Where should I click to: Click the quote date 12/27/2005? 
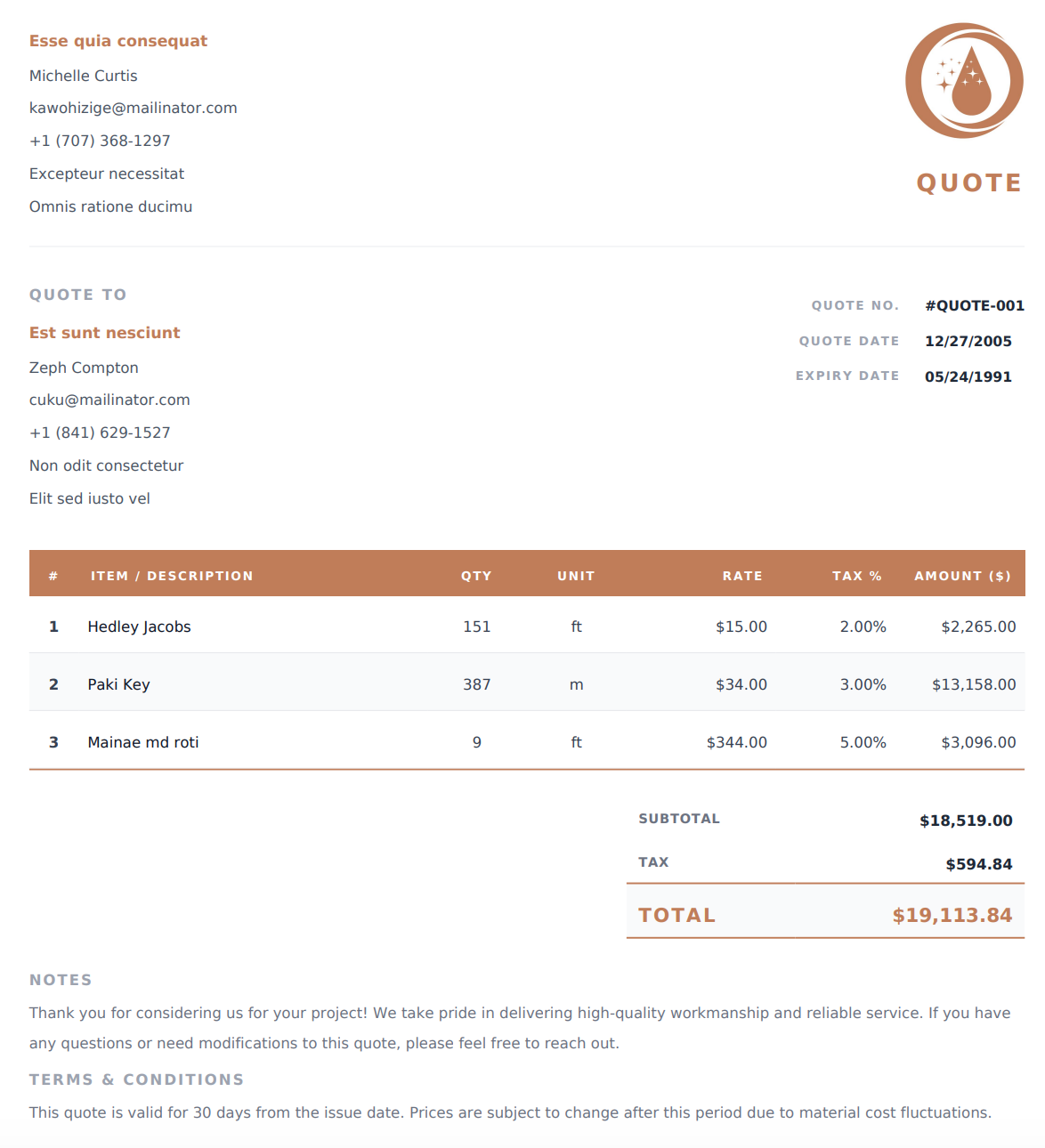[x=968, y=341]
